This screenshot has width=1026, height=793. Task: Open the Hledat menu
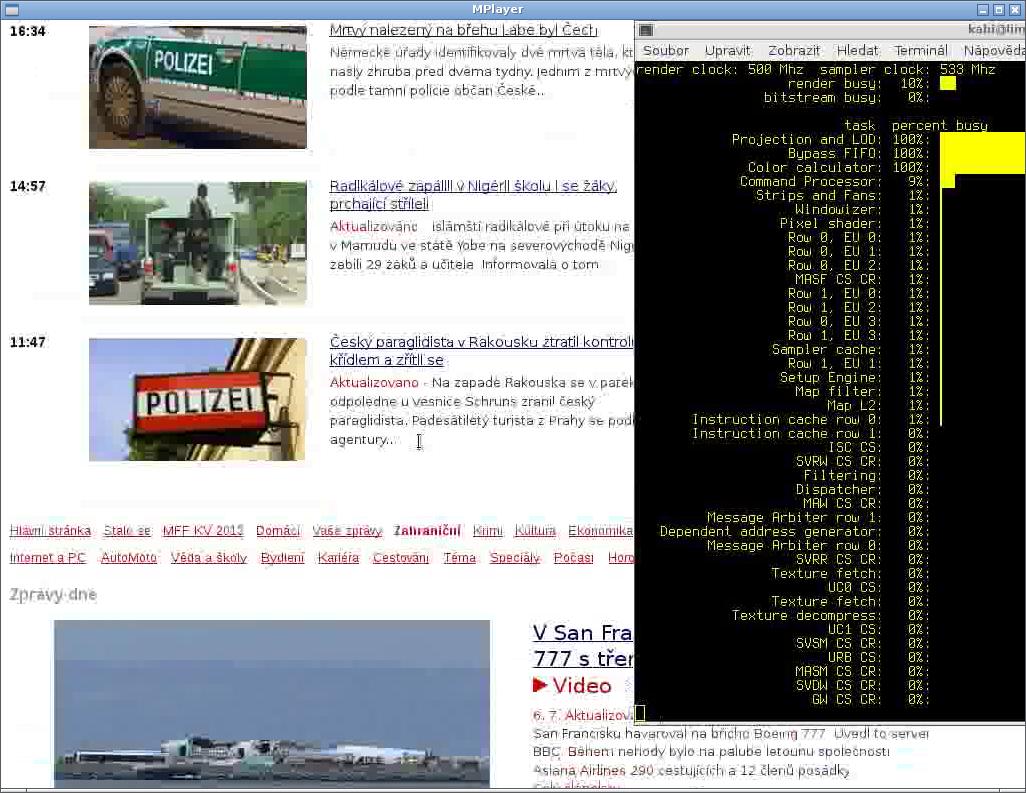[857, 50]
